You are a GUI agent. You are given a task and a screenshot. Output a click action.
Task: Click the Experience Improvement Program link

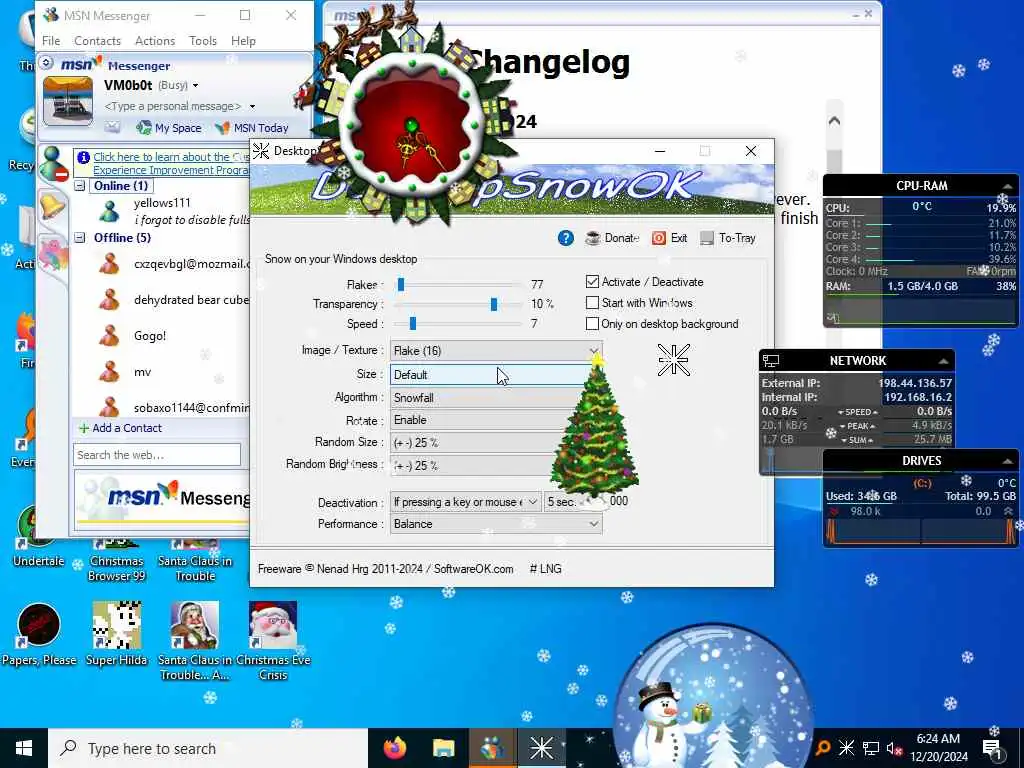171,163
